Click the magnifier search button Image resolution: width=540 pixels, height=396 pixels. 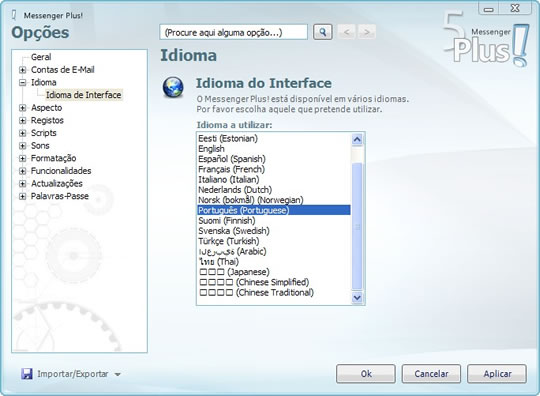(323, 32)
